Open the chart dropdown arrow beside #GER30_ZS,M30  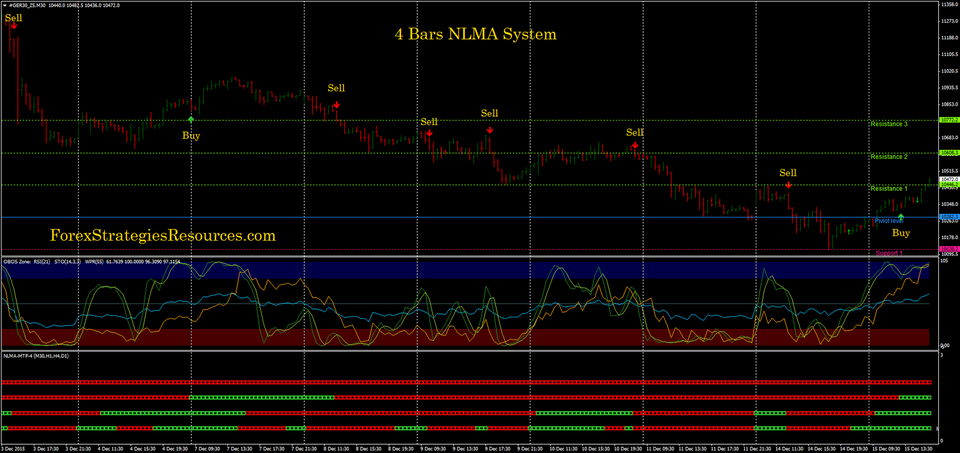click(6, 4)
